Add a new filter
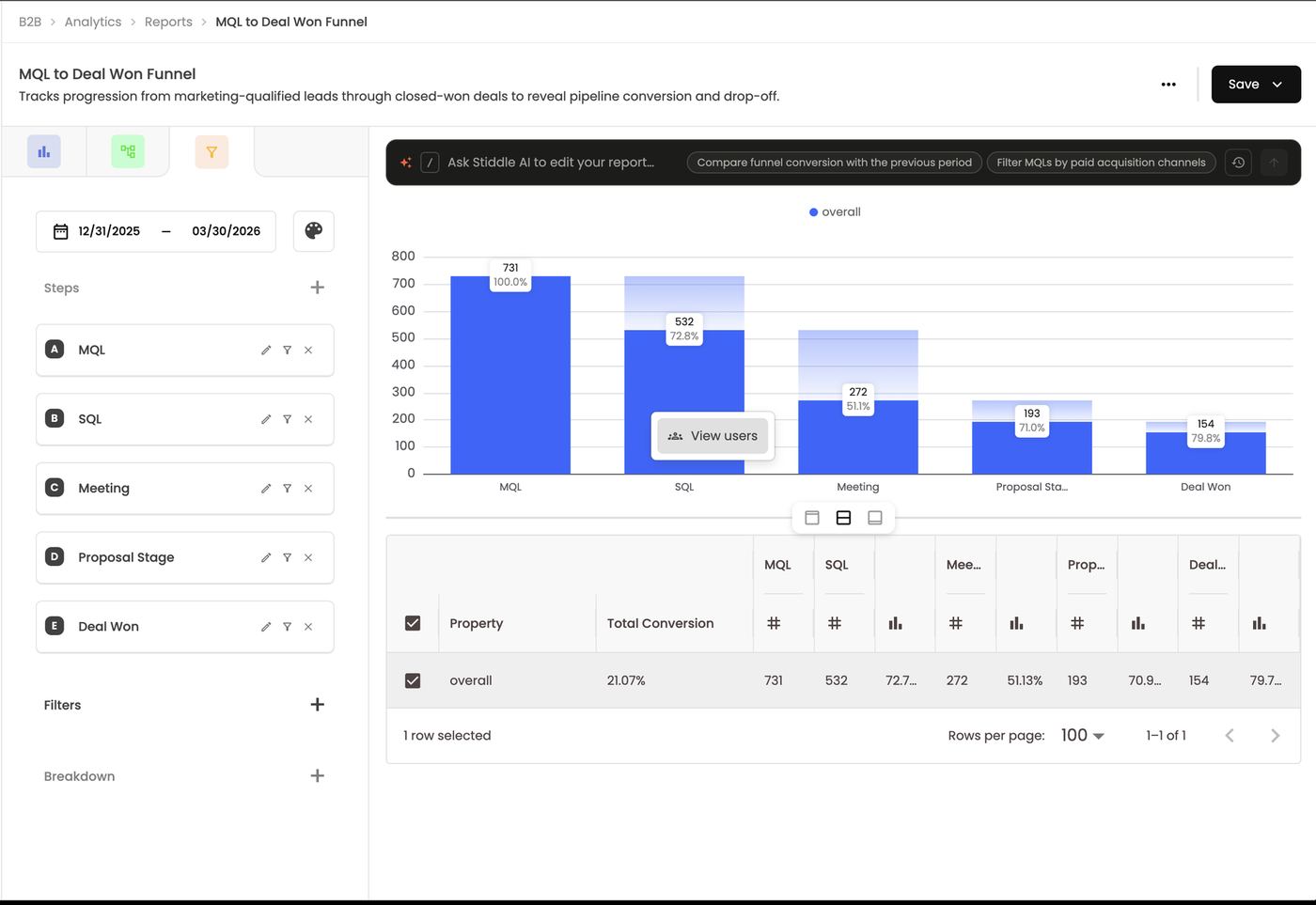 [x=318, y=705]
